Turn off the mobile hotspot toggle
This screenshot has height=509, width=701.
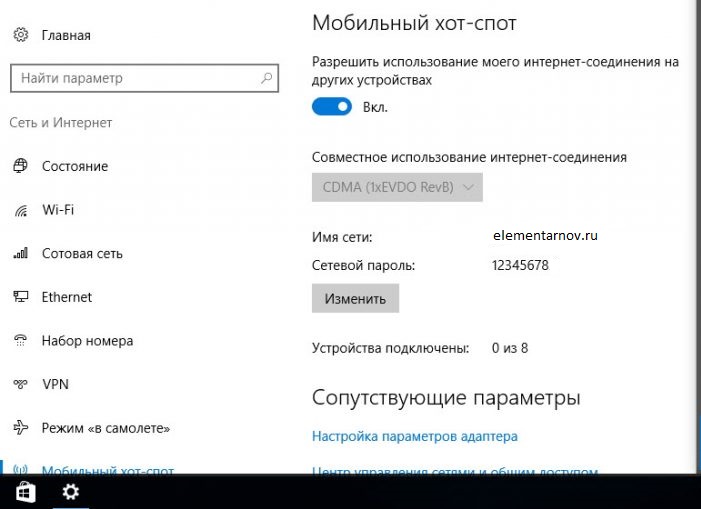tap(332, 106)
